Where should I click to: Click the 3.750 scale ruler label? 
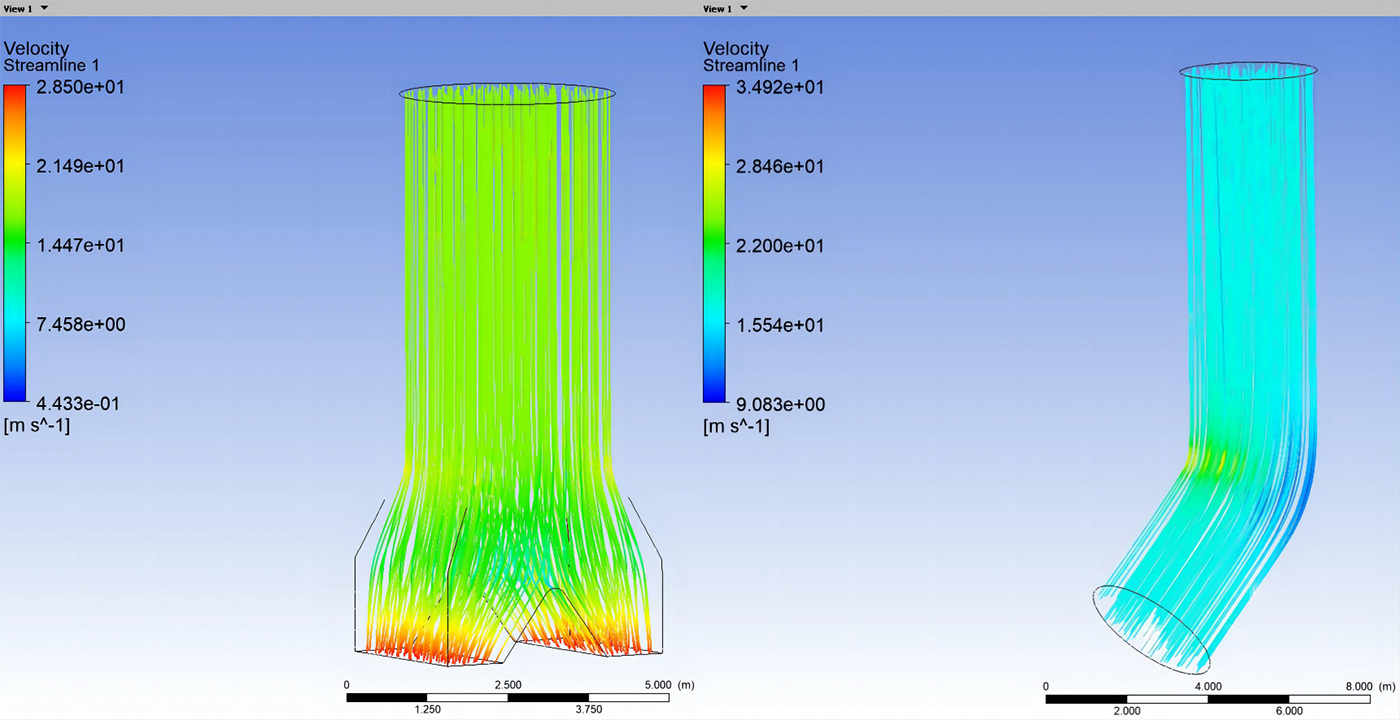(589, 710)
